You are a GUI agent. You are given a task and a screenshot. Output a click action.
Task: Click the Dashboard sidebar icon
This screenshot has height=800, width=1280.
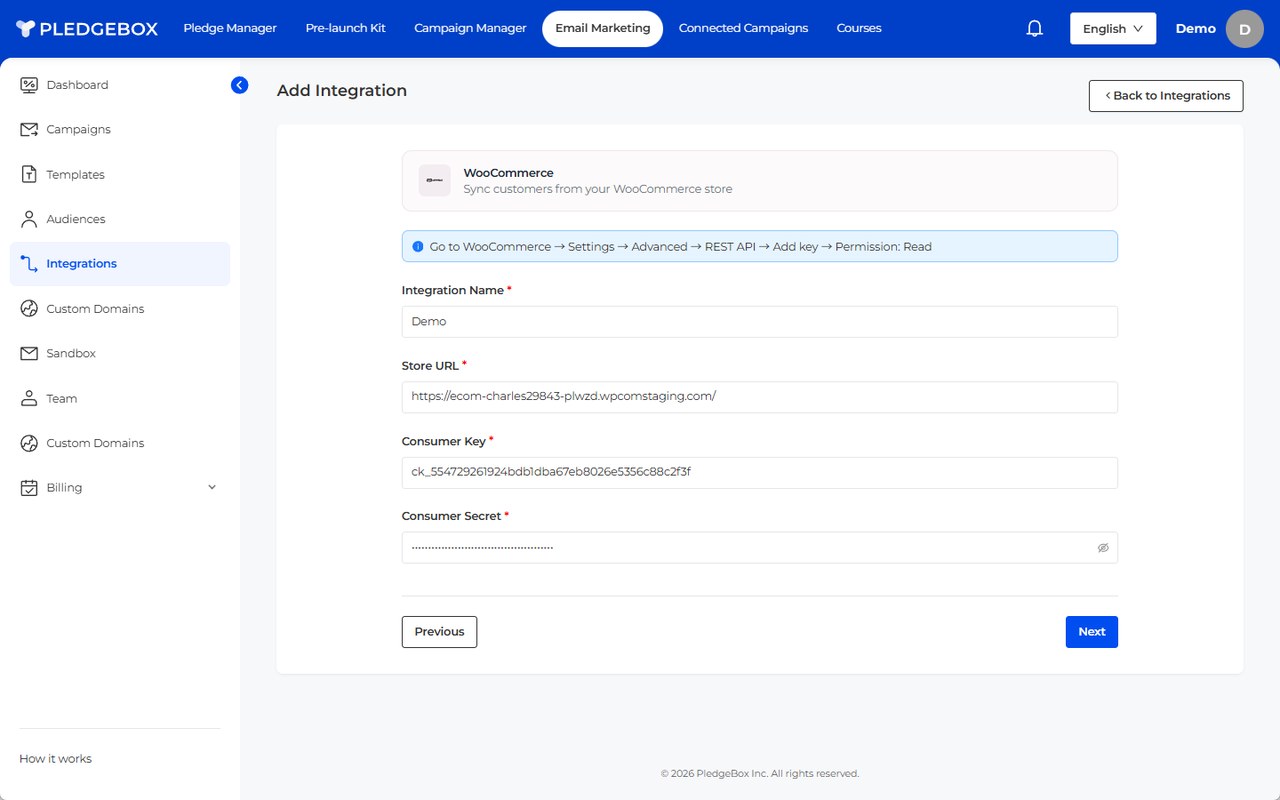pos(29,85)
